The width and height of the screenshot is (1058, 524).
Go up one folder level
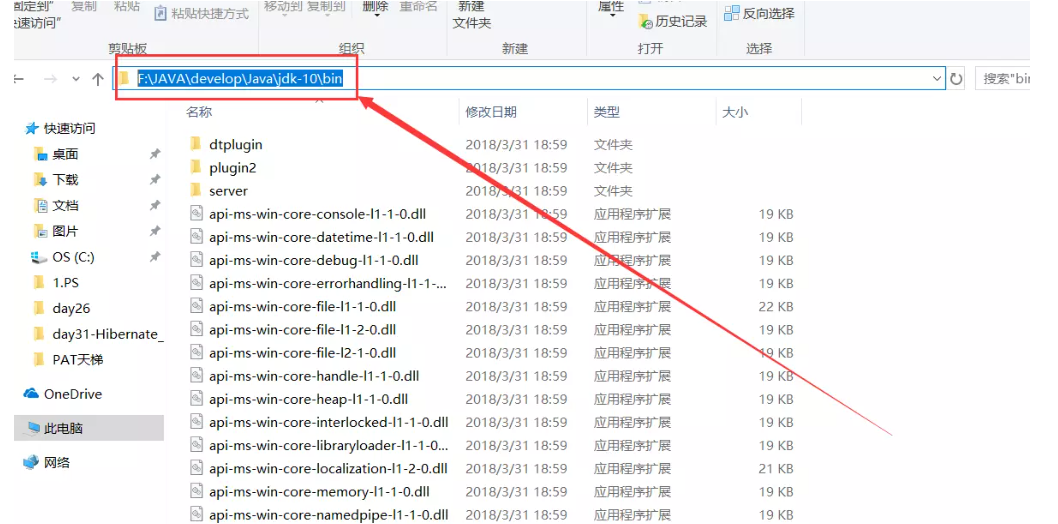point(97,80)
